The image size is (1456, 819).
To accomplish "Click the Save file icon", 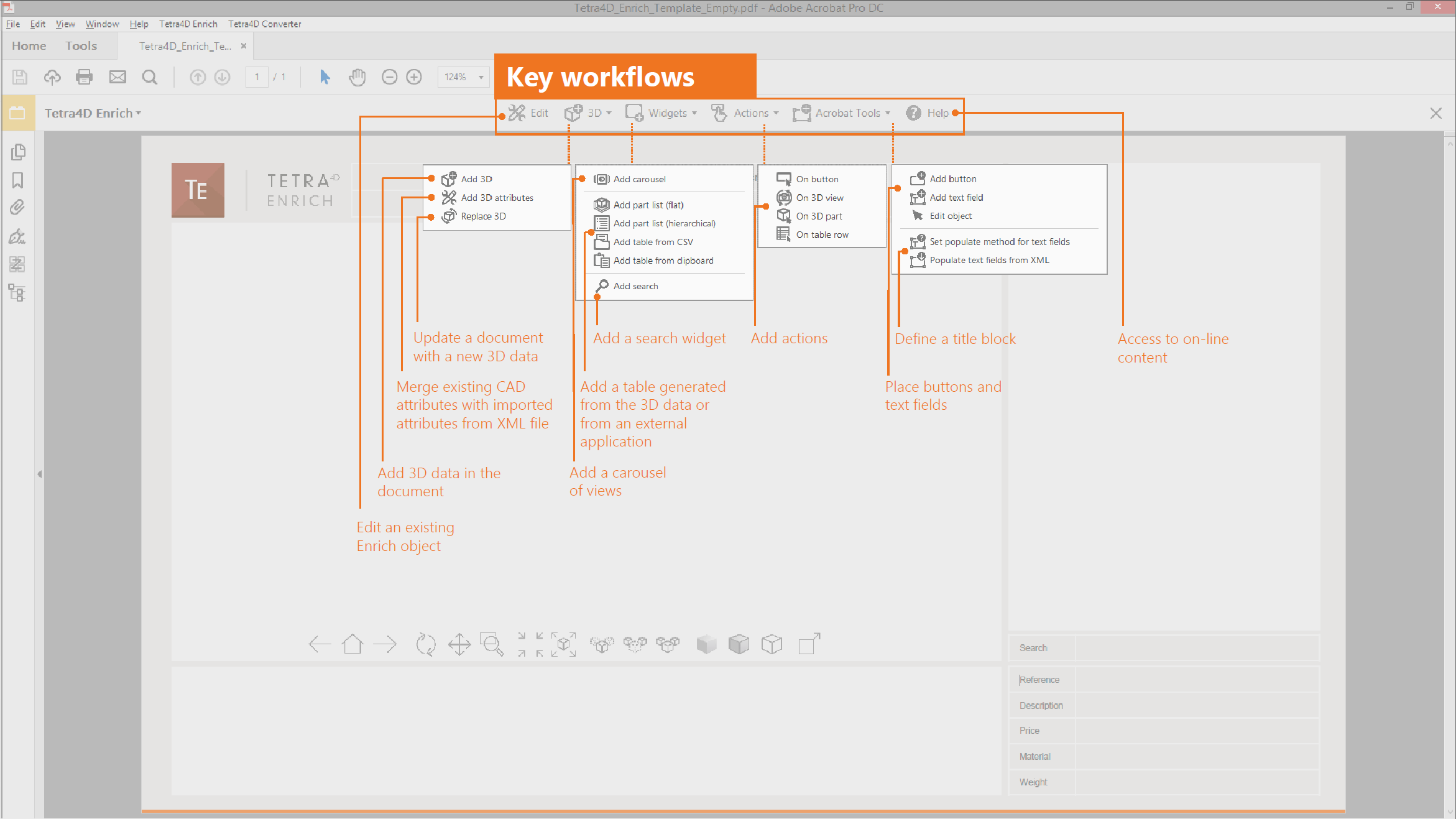I will coord(20,76).
